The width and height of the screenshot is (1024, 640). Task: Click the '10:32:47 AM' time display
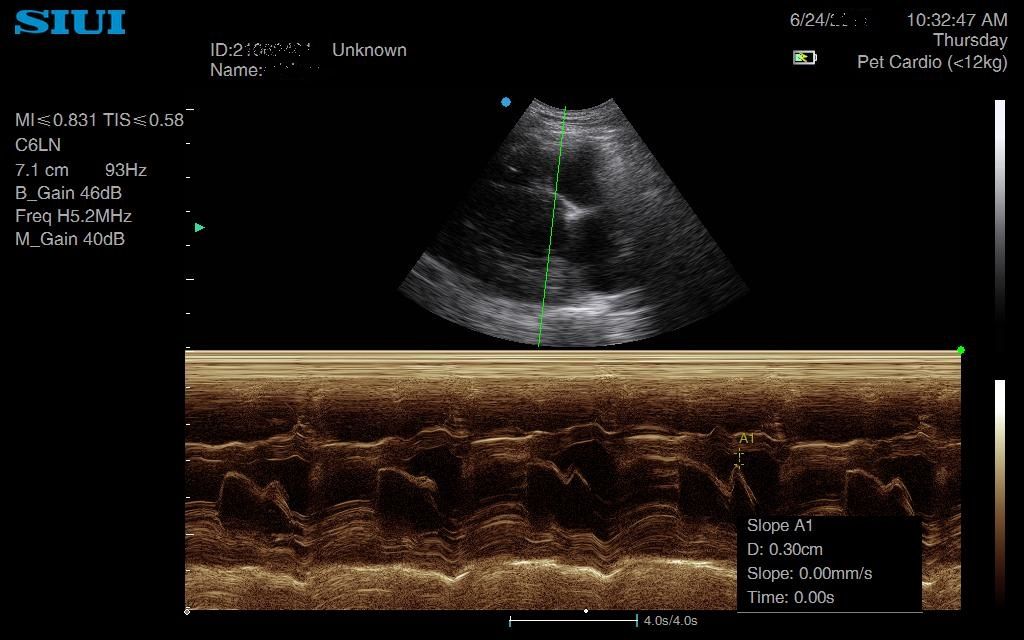(x=957, y=20)
